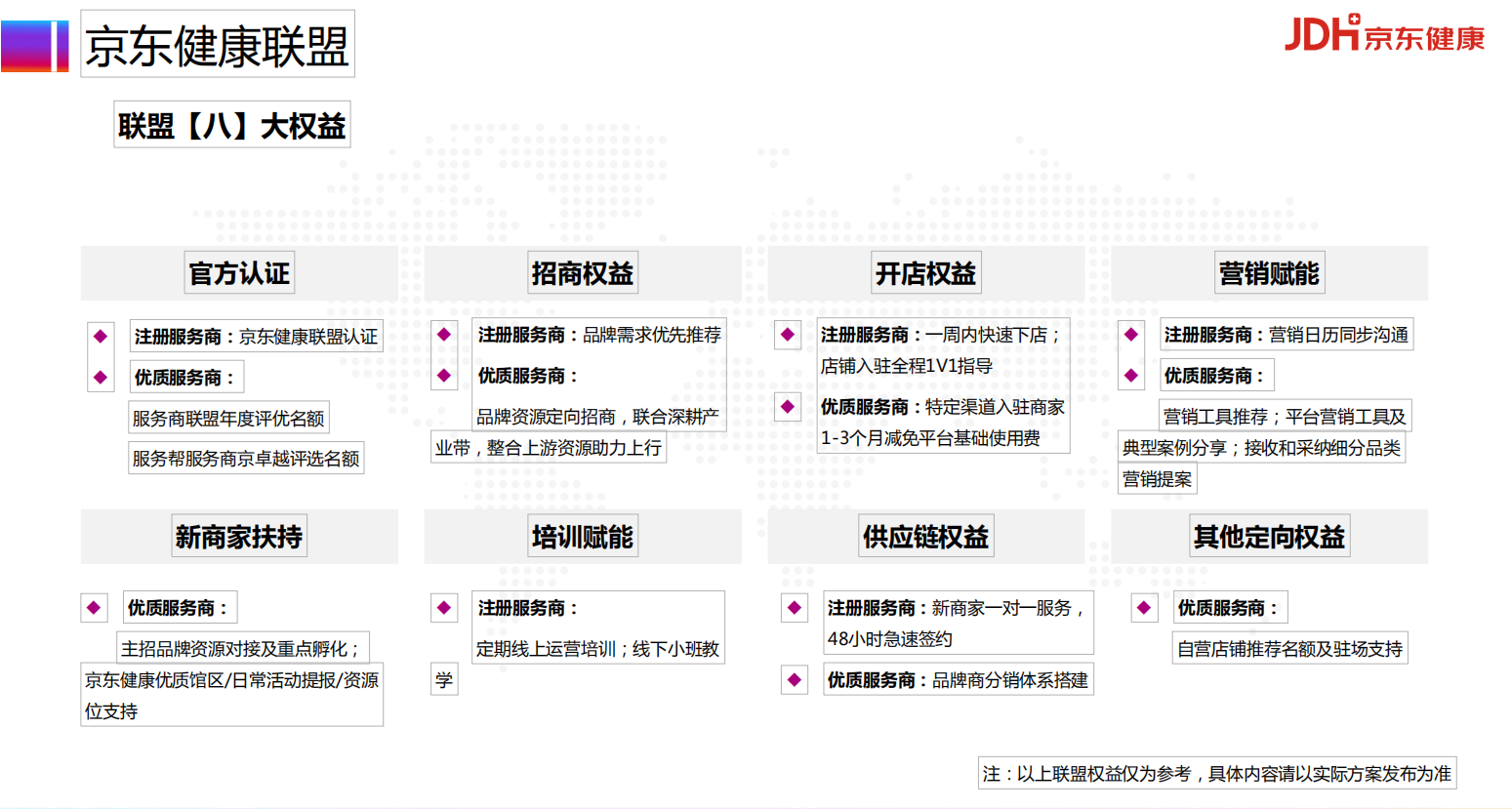Click the JDH 京东健康 logo
Screen dimensions: 1512x809
click(x=1384, y=33)
